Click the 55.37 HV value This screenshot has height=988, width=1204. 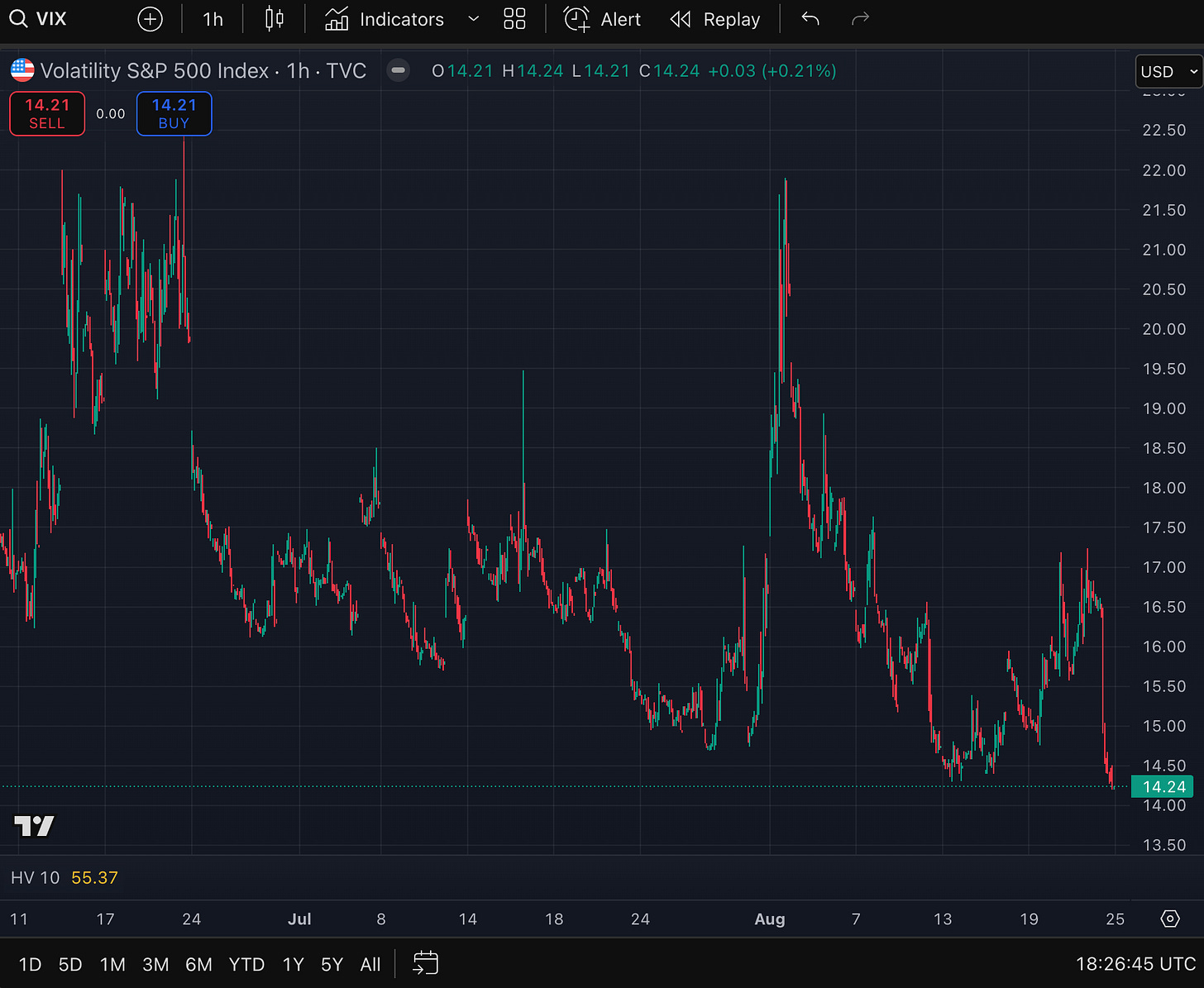94,878
